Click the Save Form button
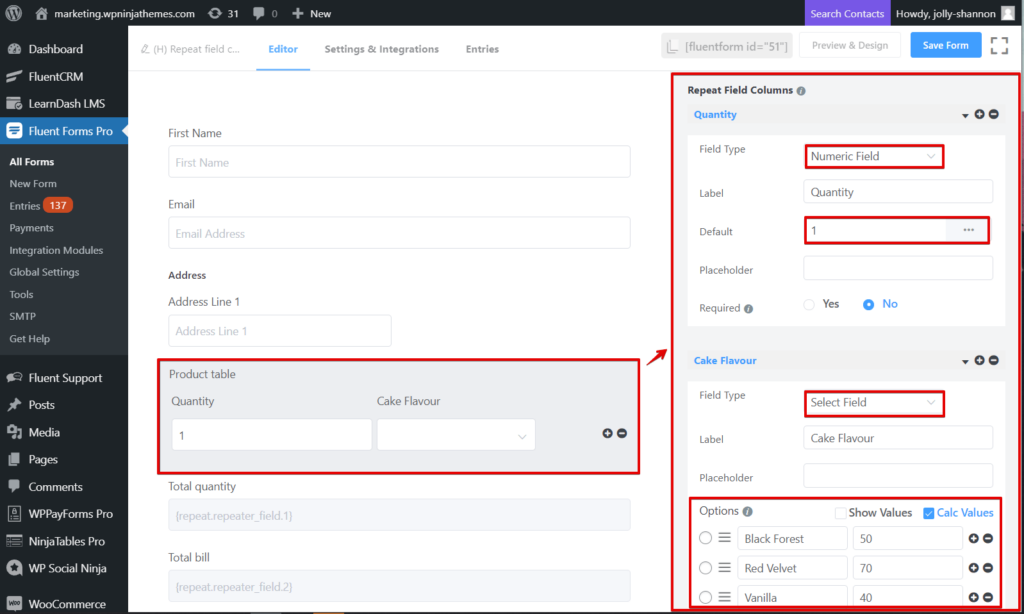1024x614 pixels. click(946, 45)
